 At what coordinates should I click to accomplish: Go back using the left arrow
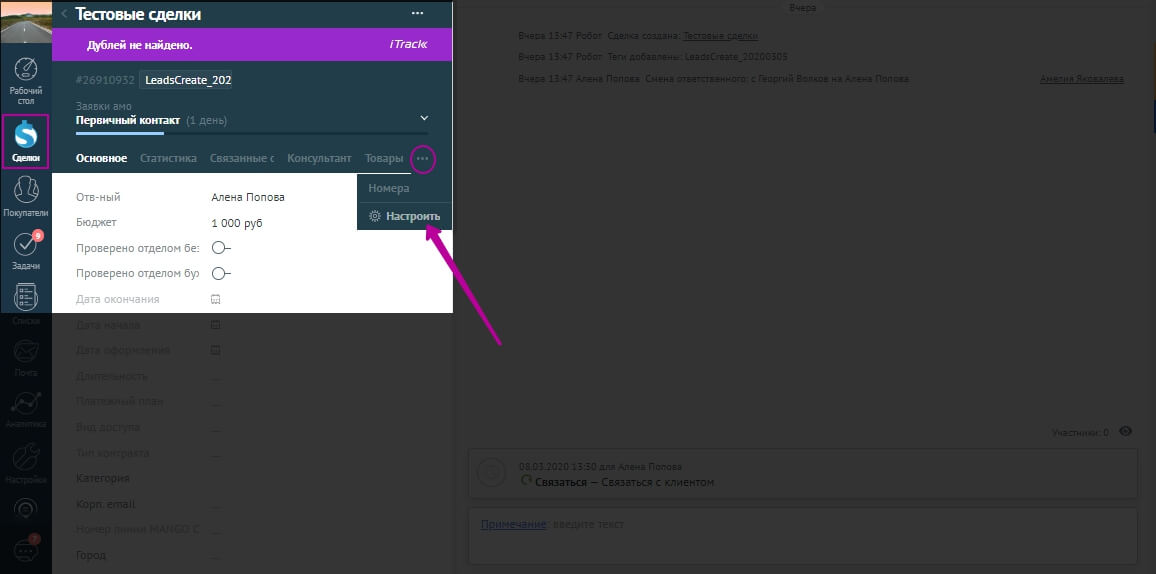64,14
